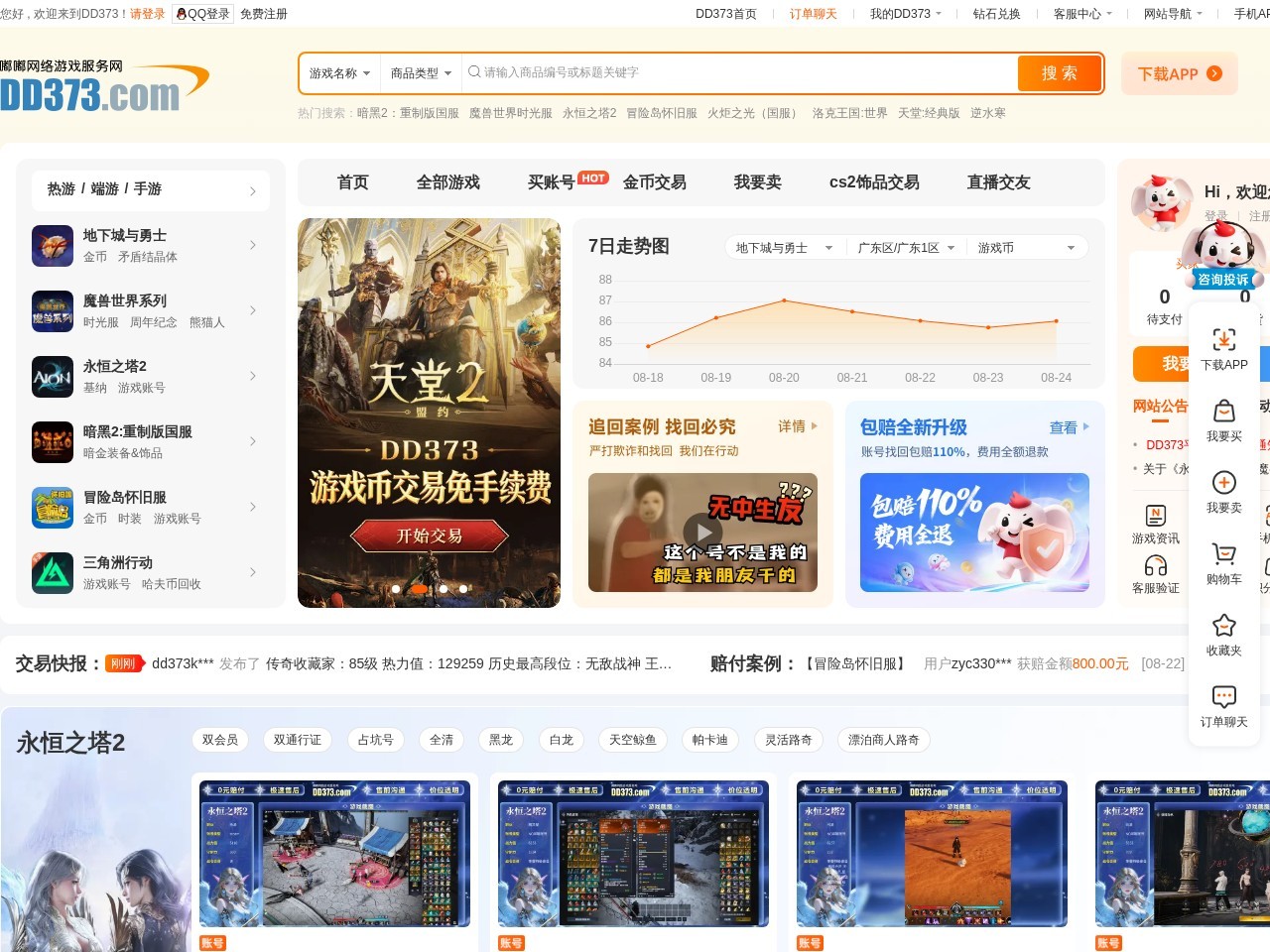The width and height of the screenshot is (1270, 952).
Task: Click the 开始交易 banner button
Action: pos(430,535)
